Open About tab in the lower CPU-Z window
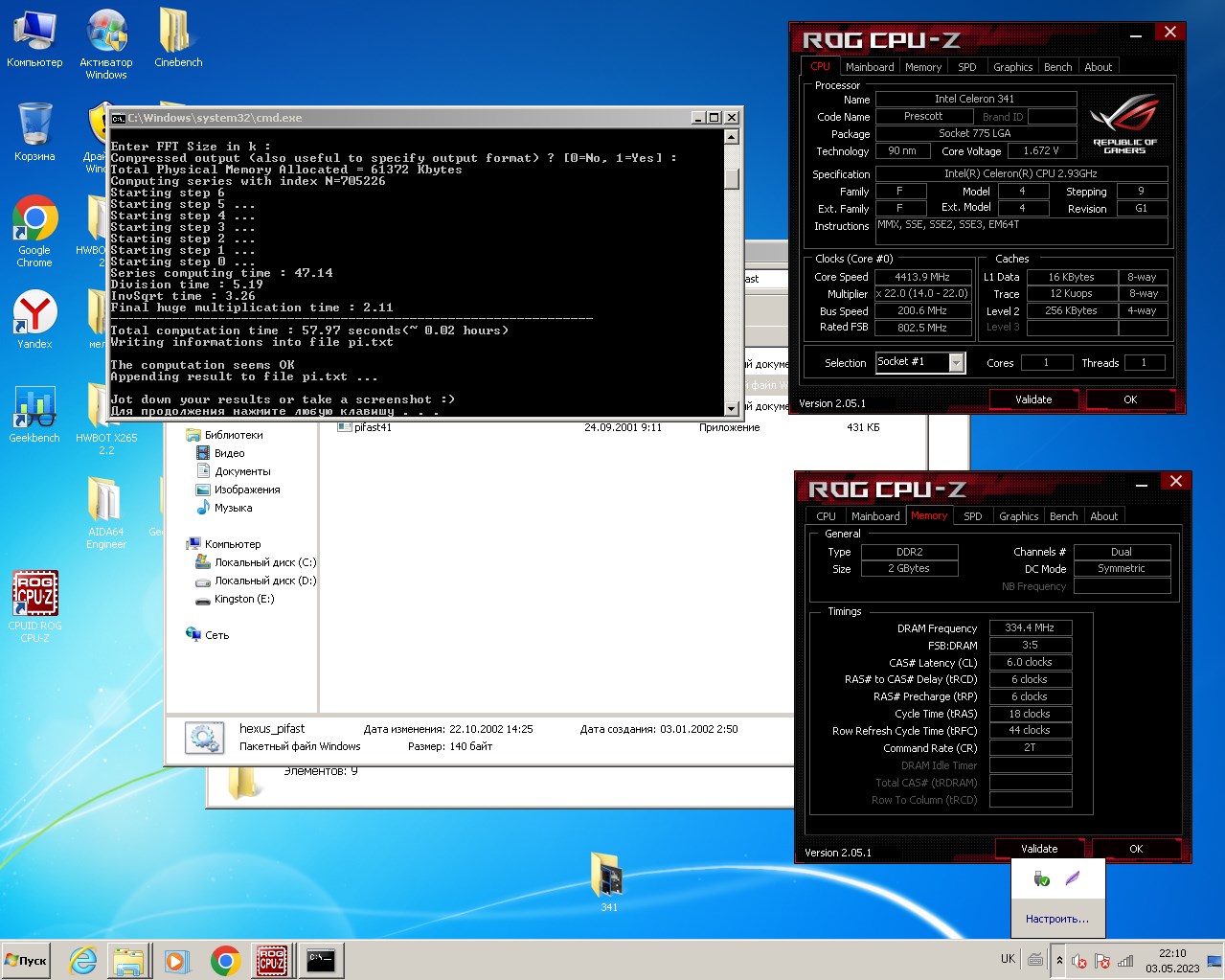Screen dimensions: 1225x980 click(x=1104, y=516)
